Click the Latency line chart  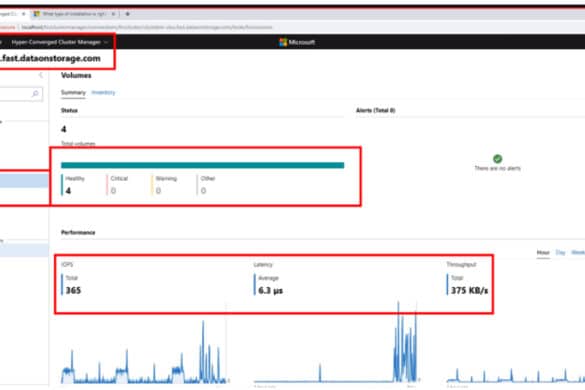(337, 343)
